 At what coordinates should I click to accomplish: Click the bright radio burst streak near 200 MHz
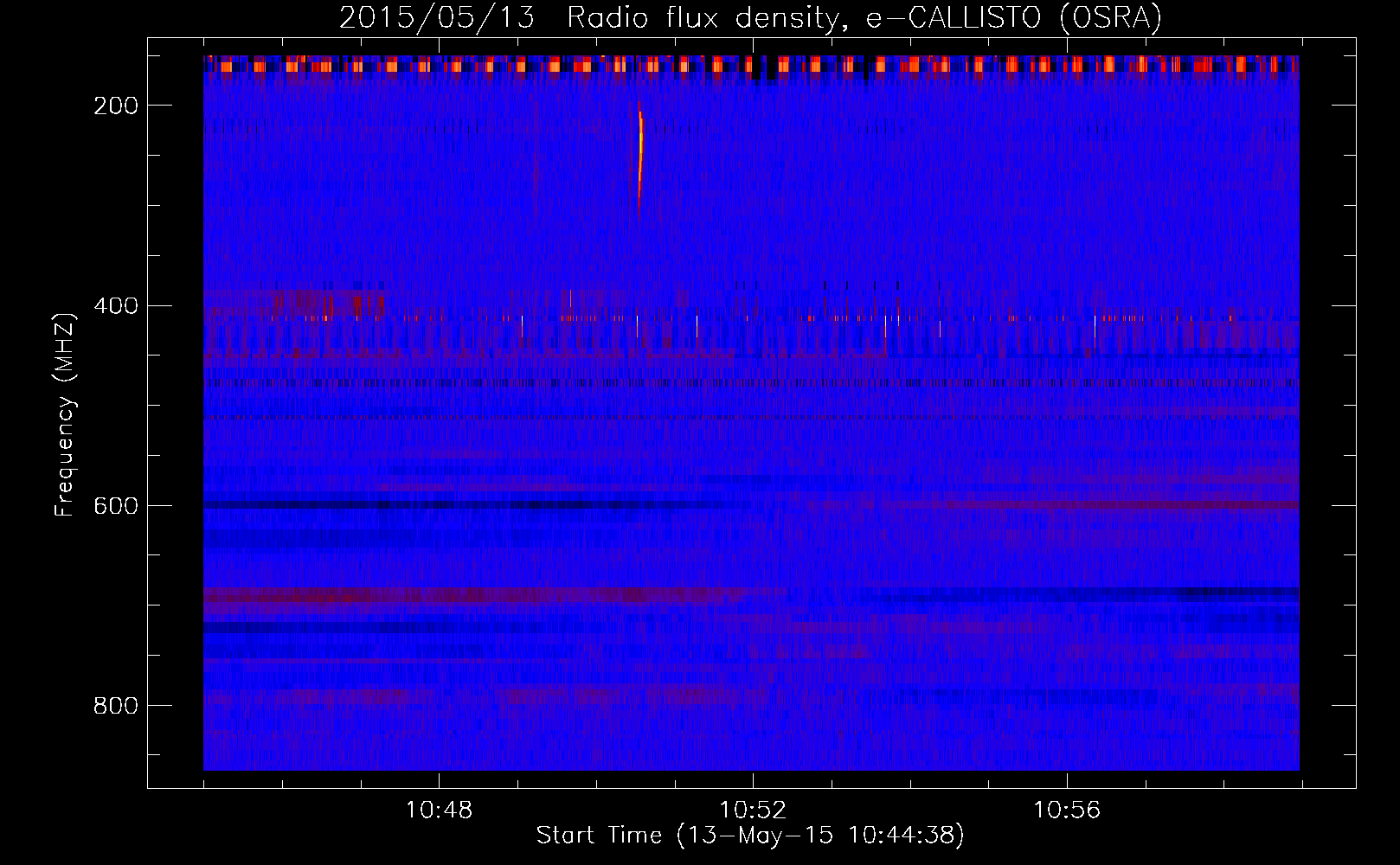click(640, 158)
